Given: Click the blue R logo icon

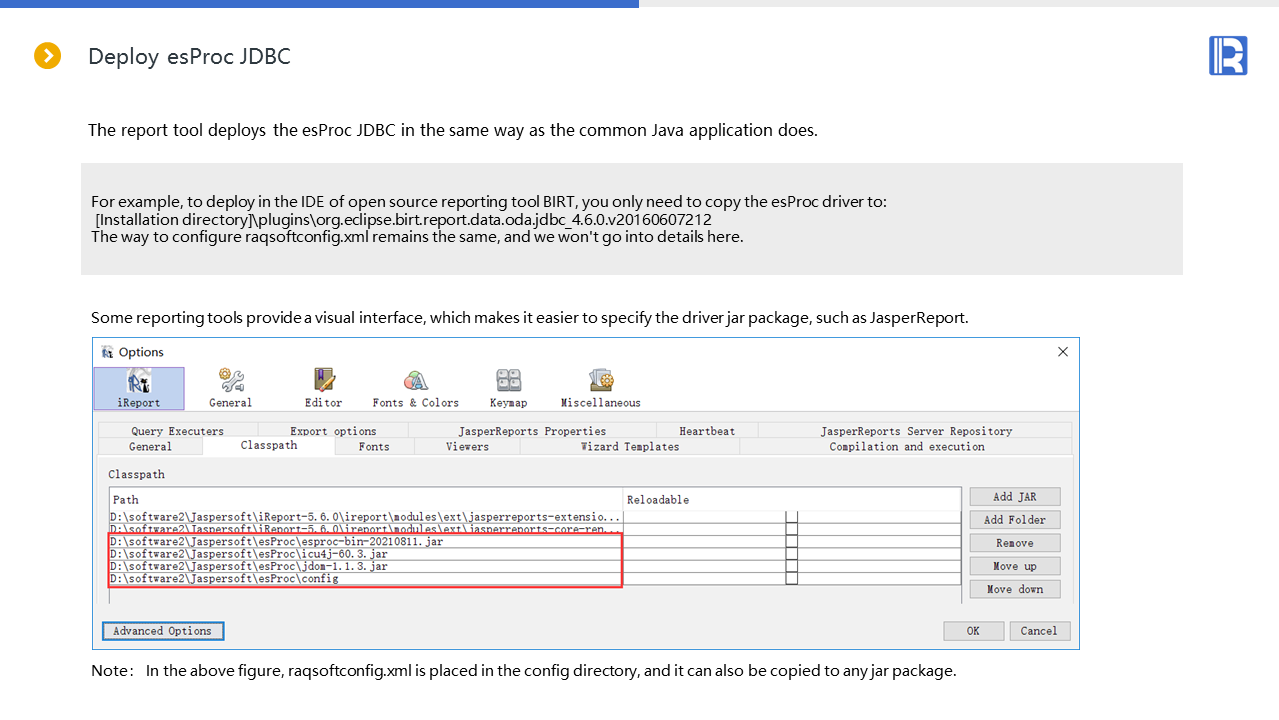Looking at the screenshot, I should tap(1228, 56).
